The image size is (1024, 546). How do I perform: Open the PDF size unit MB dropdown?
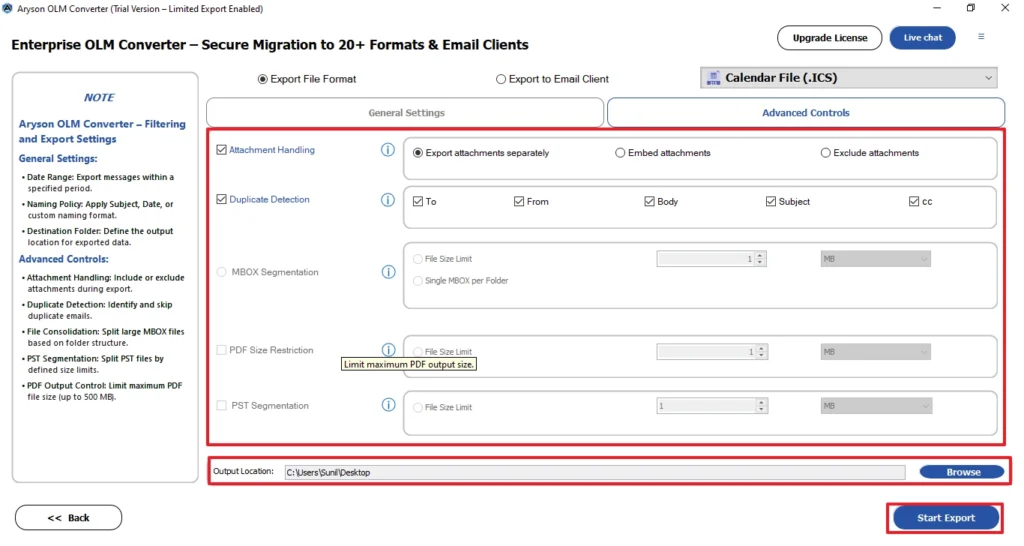click(x=875, y=352)
